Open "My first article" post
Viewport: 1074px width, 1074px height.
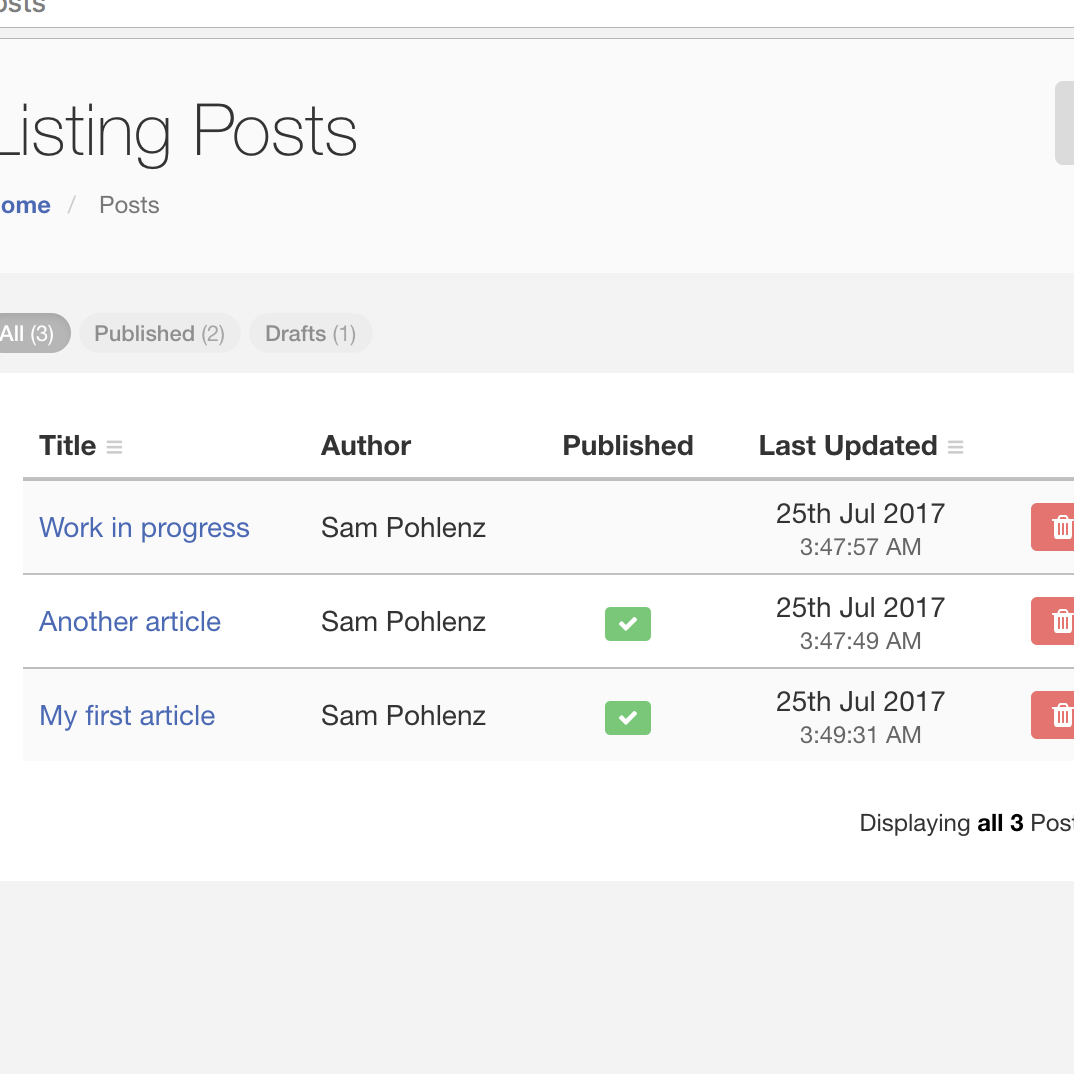[127, 716]
